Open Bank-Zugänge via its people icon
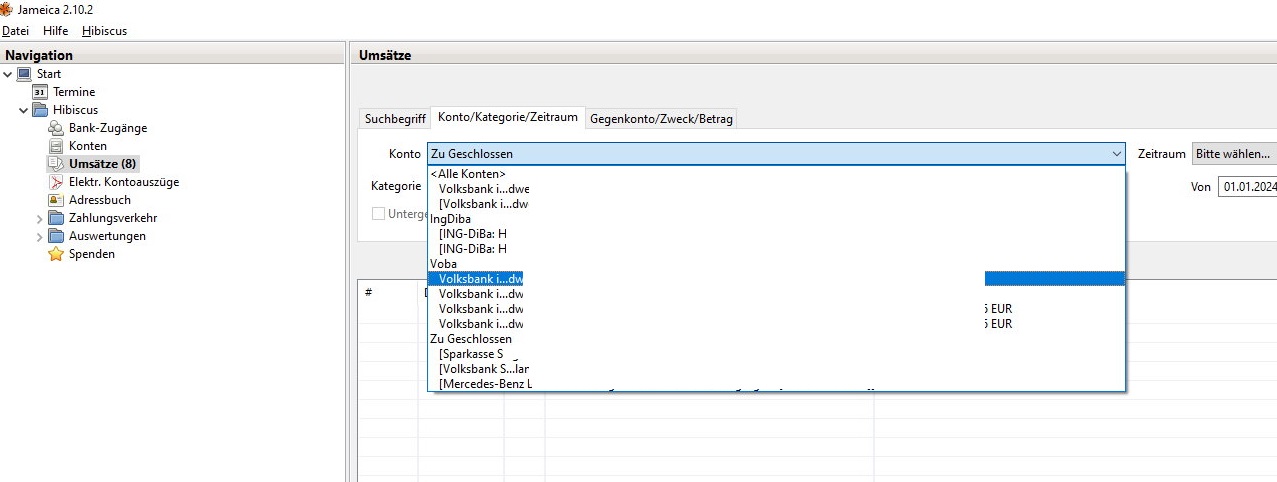 click(57, 128)
